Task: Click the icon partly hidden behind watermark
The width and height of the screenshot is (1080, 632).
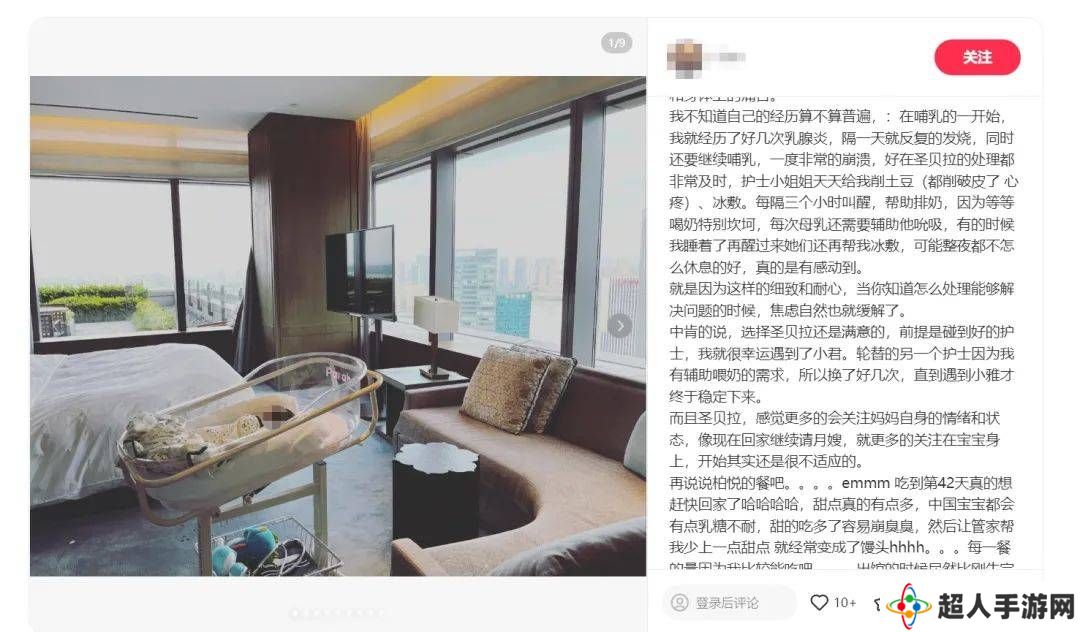Action: tap(878, 604)
